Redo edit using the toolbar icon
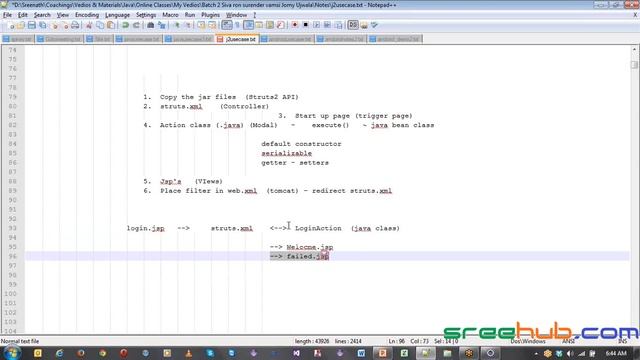This screenshot has height=360, width=640. coord(136,25)
